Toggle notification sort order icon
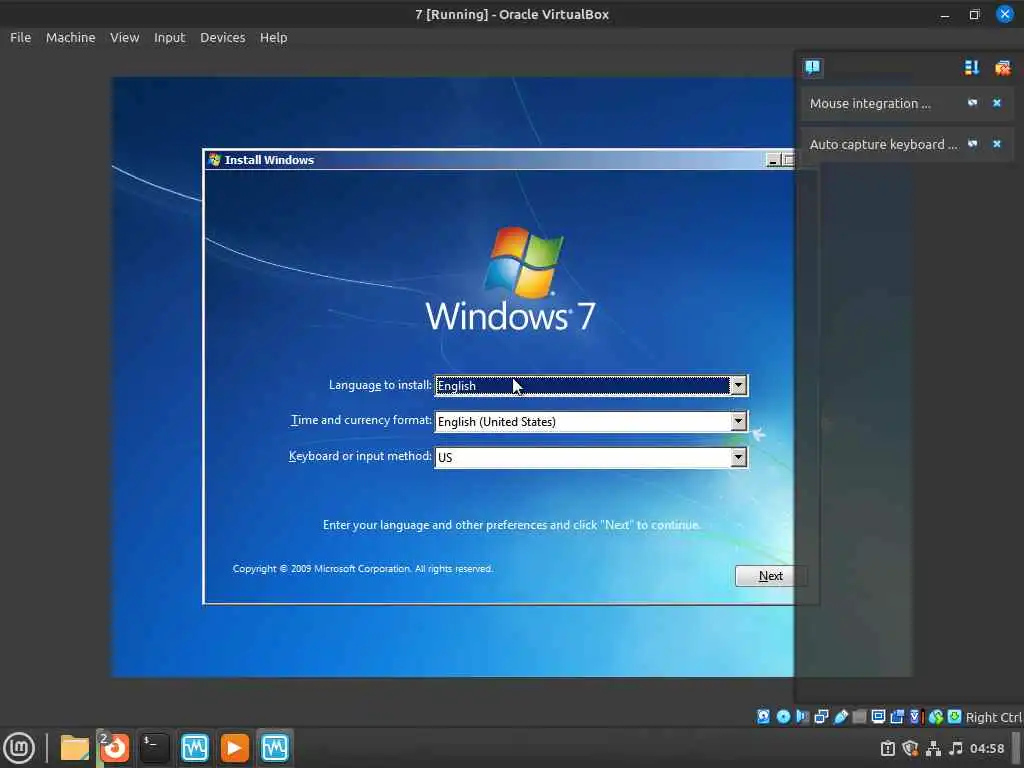This screenshot has width=1024, height=768. [971, 67]
